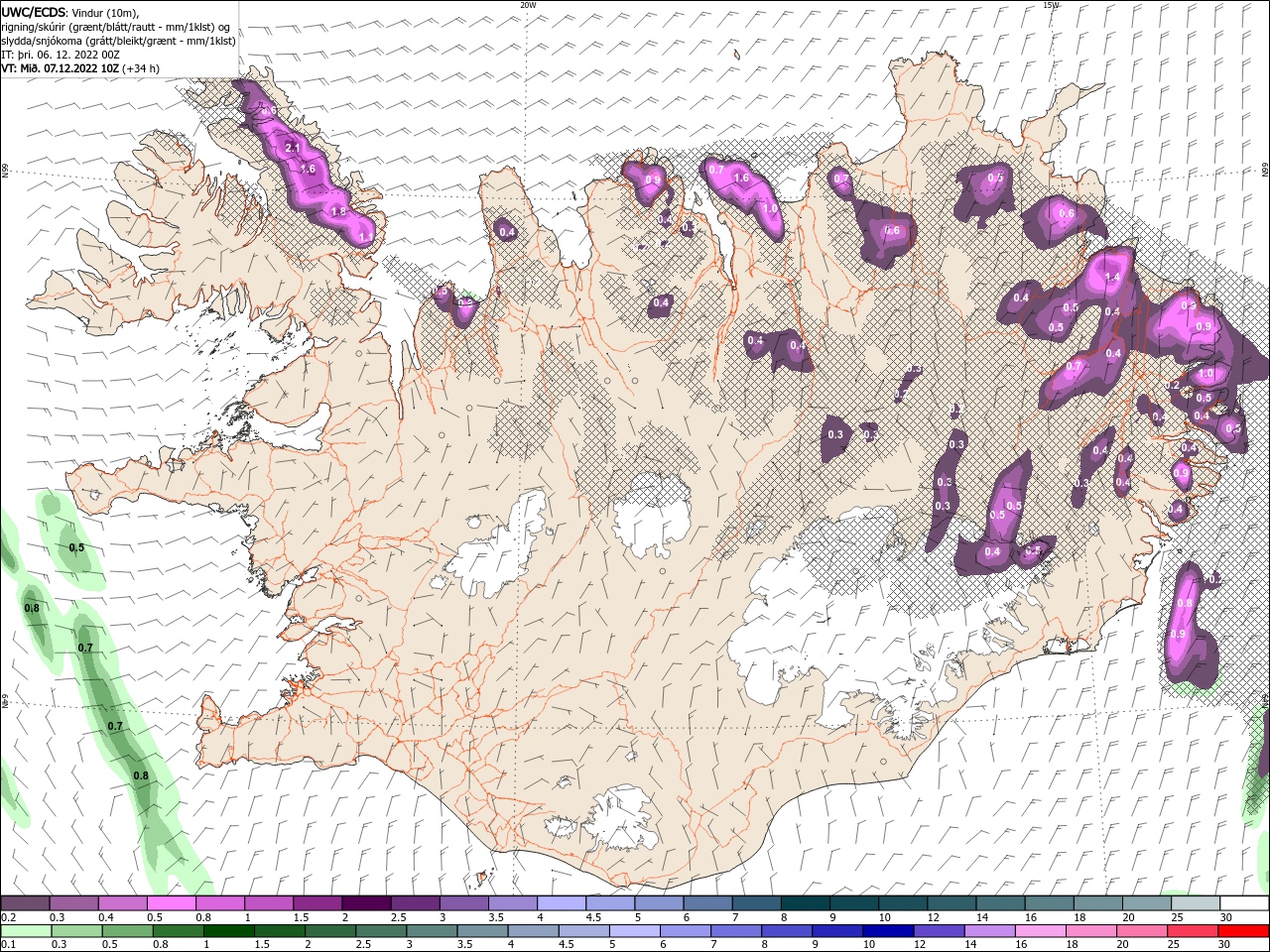Select the "1.8" snowfall value in the Westfjords
Viewport: 1270px width, 952px height.
point(338,211)
